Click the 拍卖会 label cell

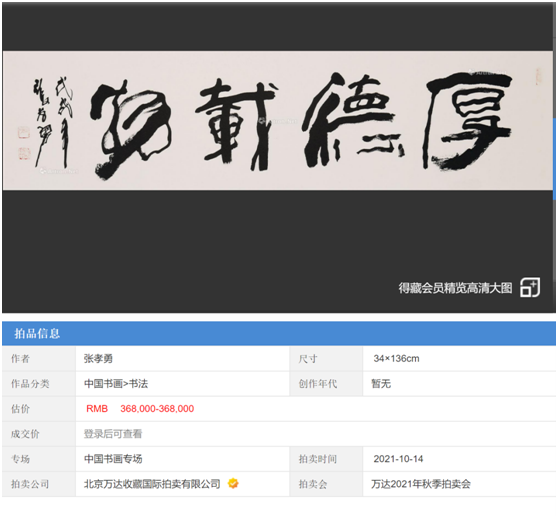coord(326,484)
